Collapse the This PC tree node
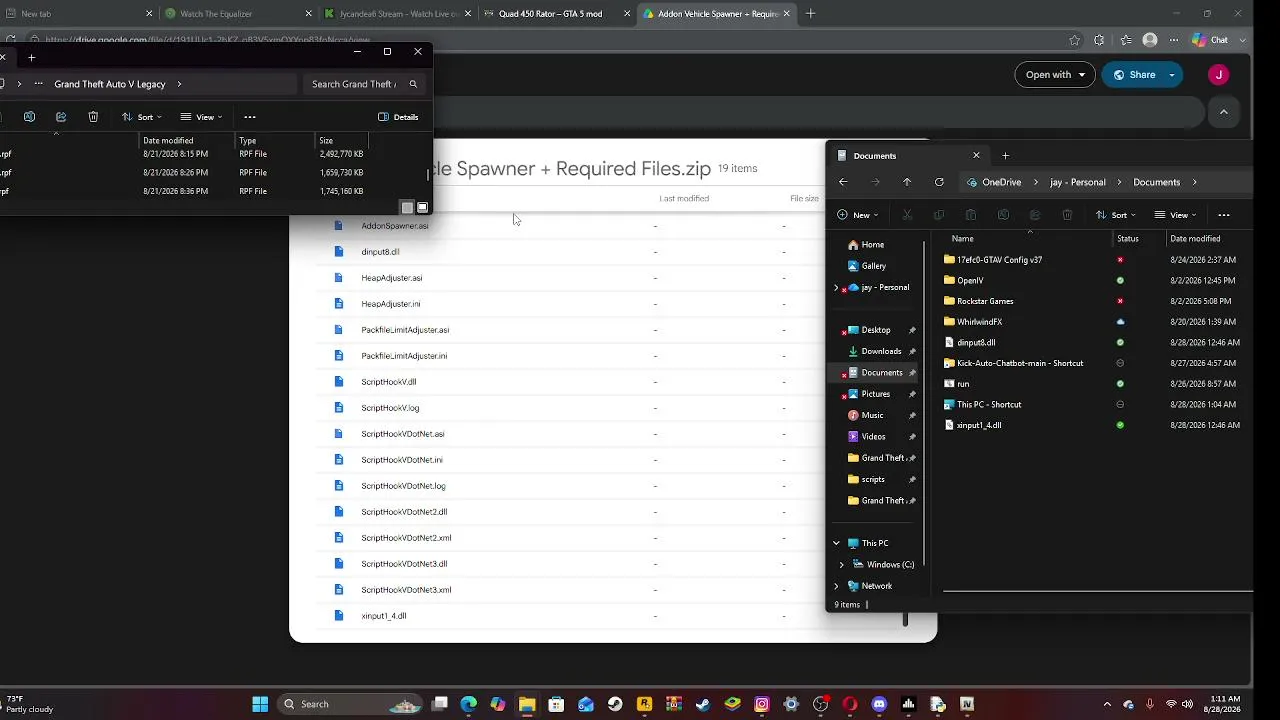 (x=836, y=543)
